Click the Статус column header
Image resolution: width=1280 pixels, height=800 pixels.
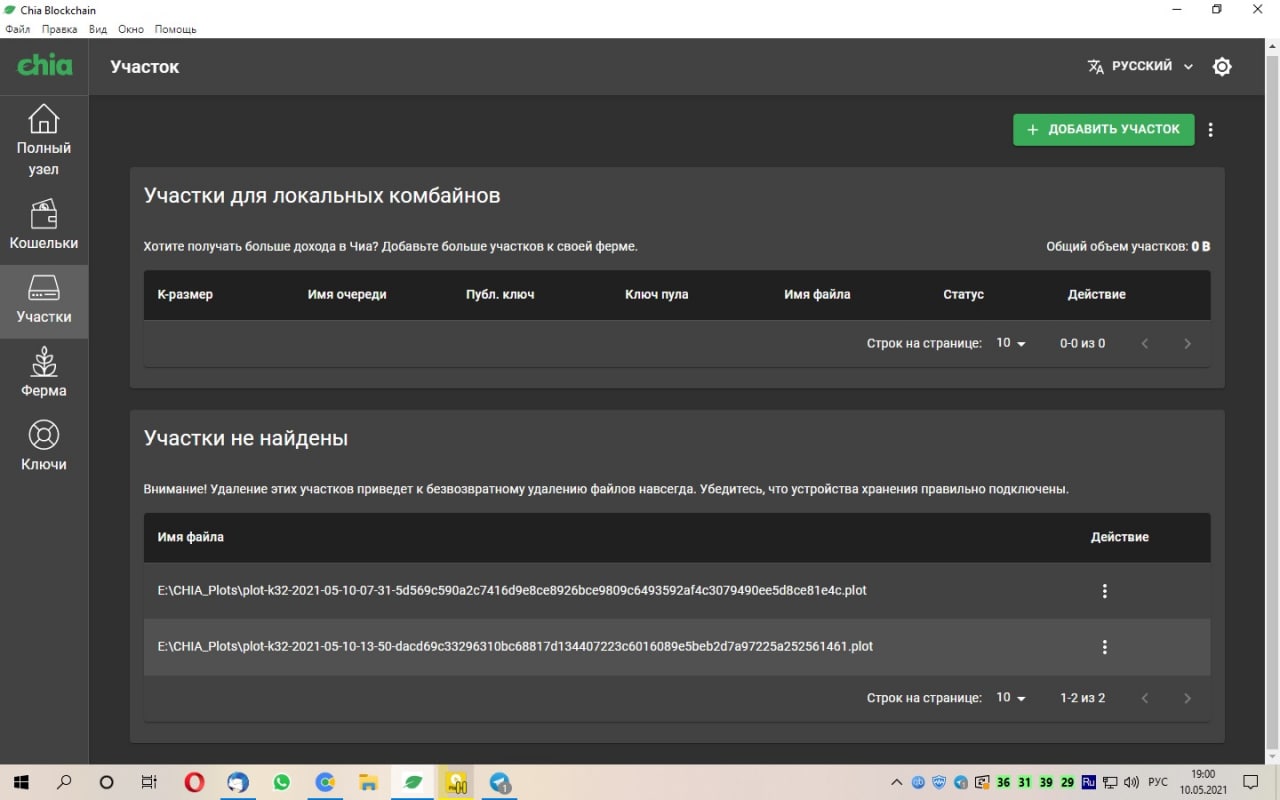click(x=963, y=294)
